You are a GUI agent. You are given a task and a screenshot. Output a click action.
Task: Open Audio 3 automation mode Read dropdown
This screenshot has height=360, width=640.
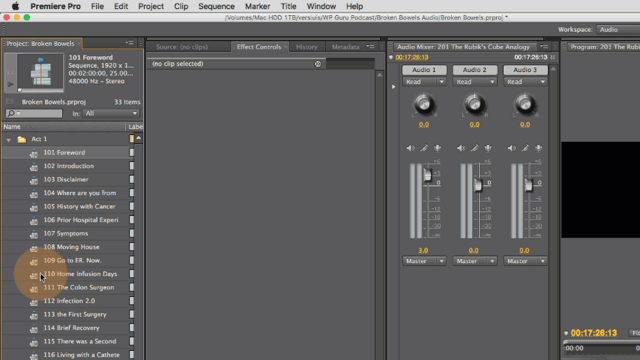tap(525, 82)
